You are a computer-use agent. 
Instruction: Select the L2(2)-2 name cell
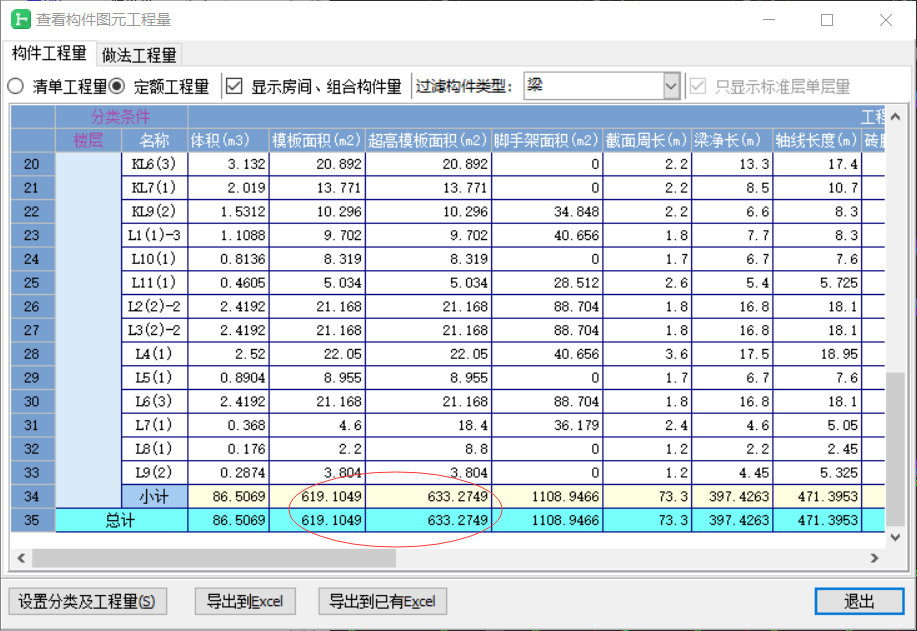pyautogui.click(x=154, y=306)
